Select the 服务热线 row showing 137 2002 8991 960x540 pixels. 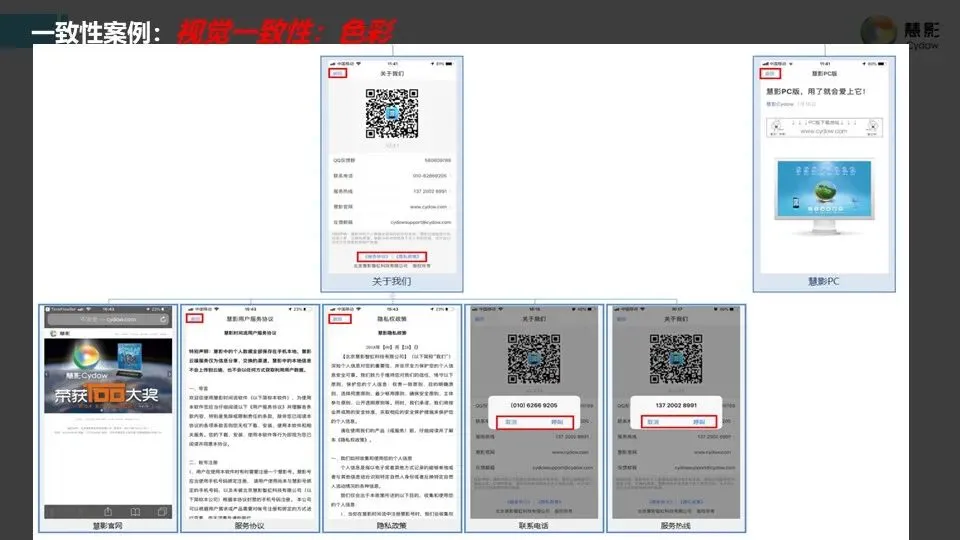(392, 191)
